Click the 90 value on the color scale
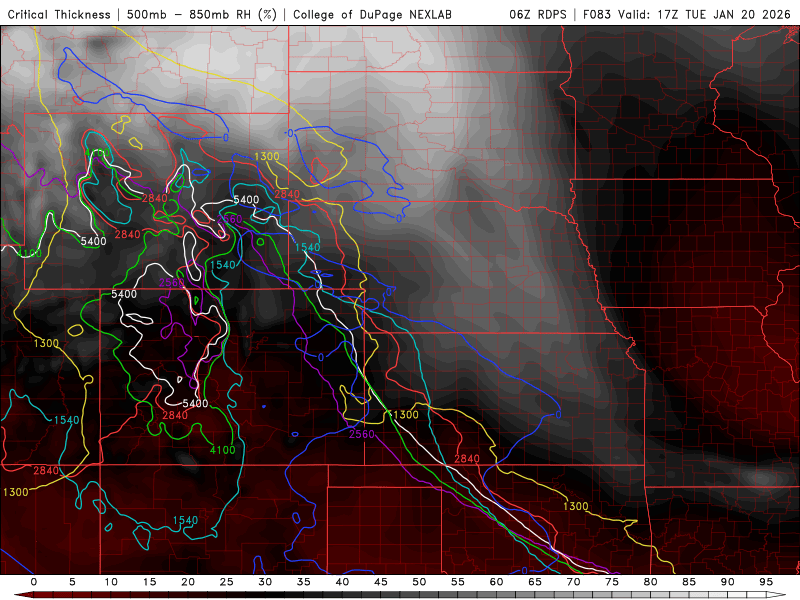 [728, 582]
